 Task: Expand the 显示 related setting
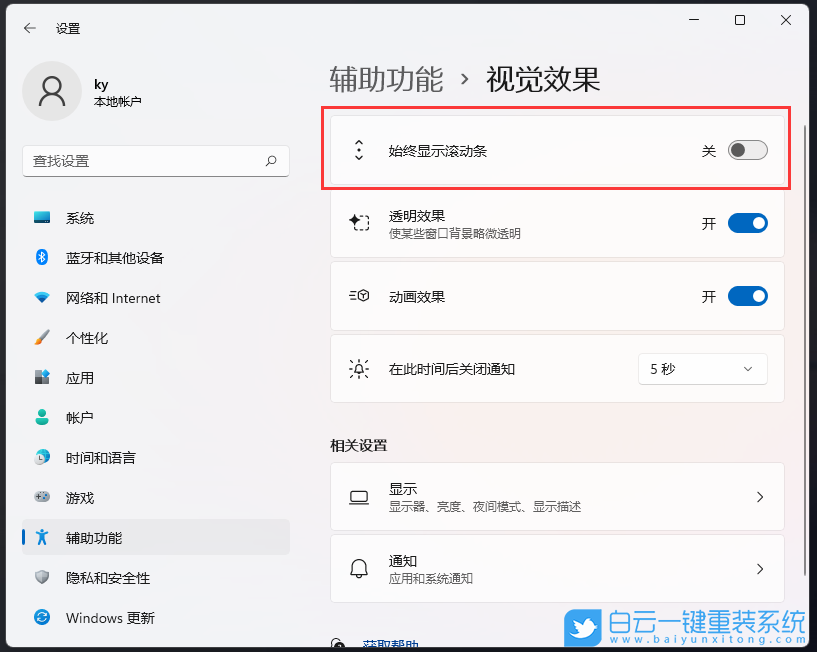[x=556, y=496]
